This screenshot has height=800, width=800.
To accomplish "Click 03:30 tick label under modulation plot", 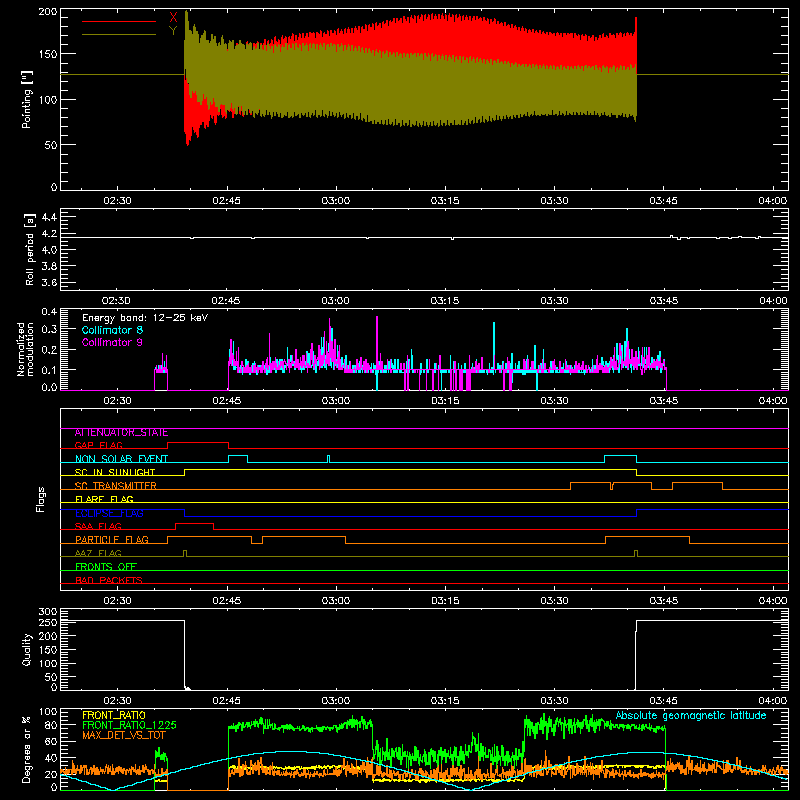I will tap(554, 401).
